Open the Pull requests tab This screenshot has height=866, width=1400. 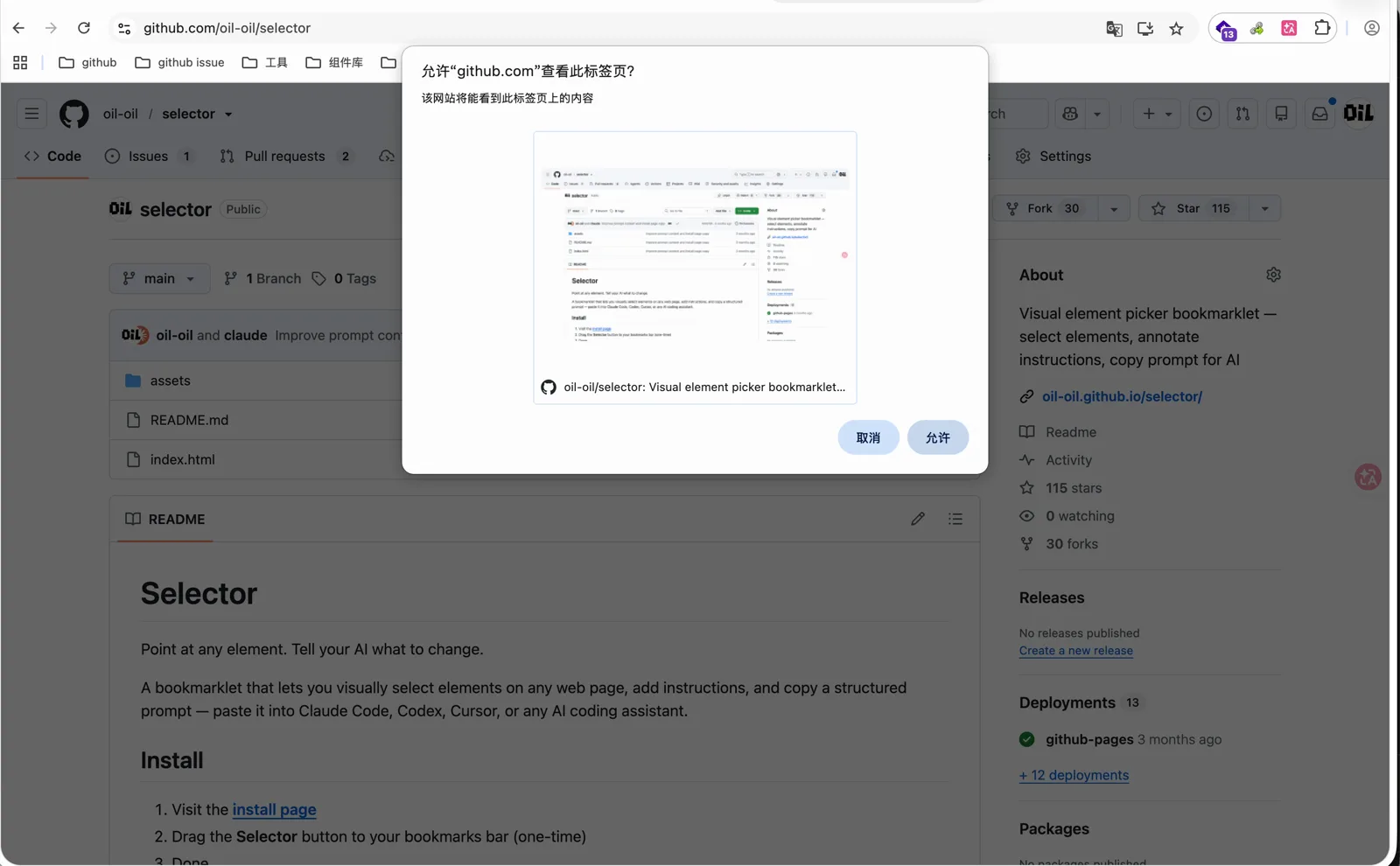tap(286, 156)
